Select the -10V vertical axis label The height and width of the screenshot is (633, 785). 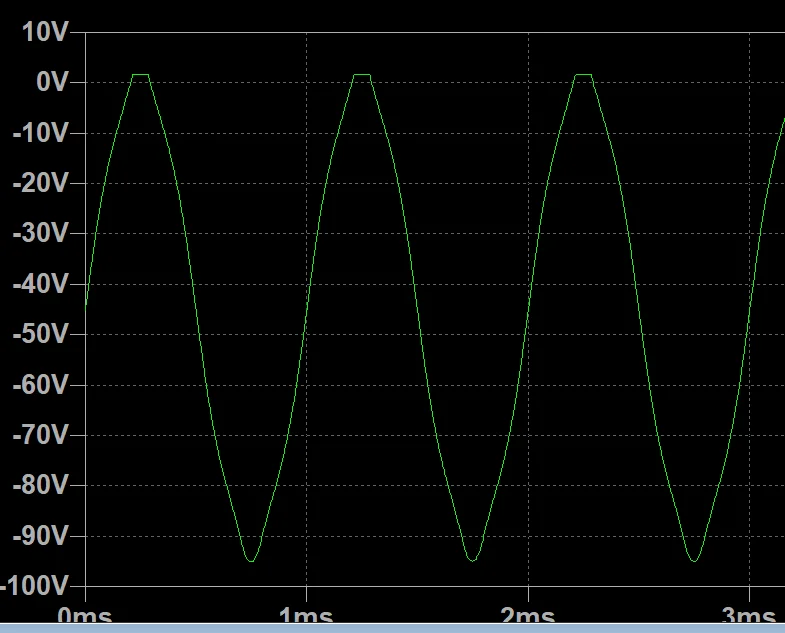tap(42, 133)
